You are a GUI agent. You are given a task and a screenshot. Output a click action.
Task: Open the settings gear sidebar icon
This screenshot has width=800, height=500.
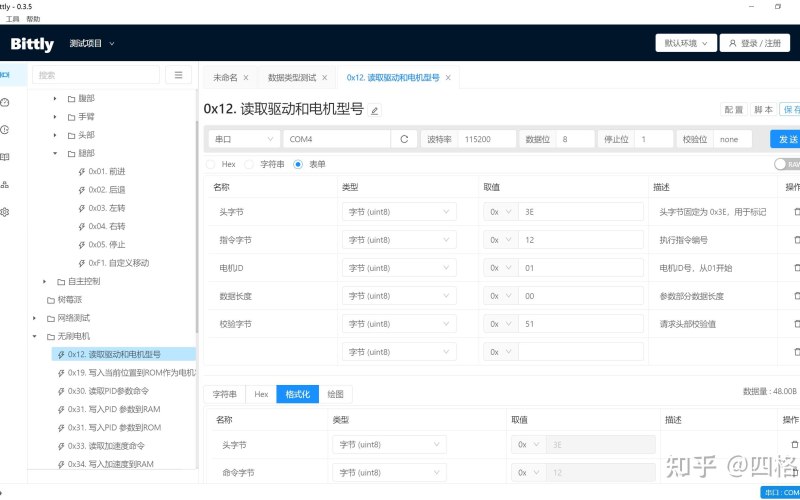pyautogui.click(x=5, y=212)
